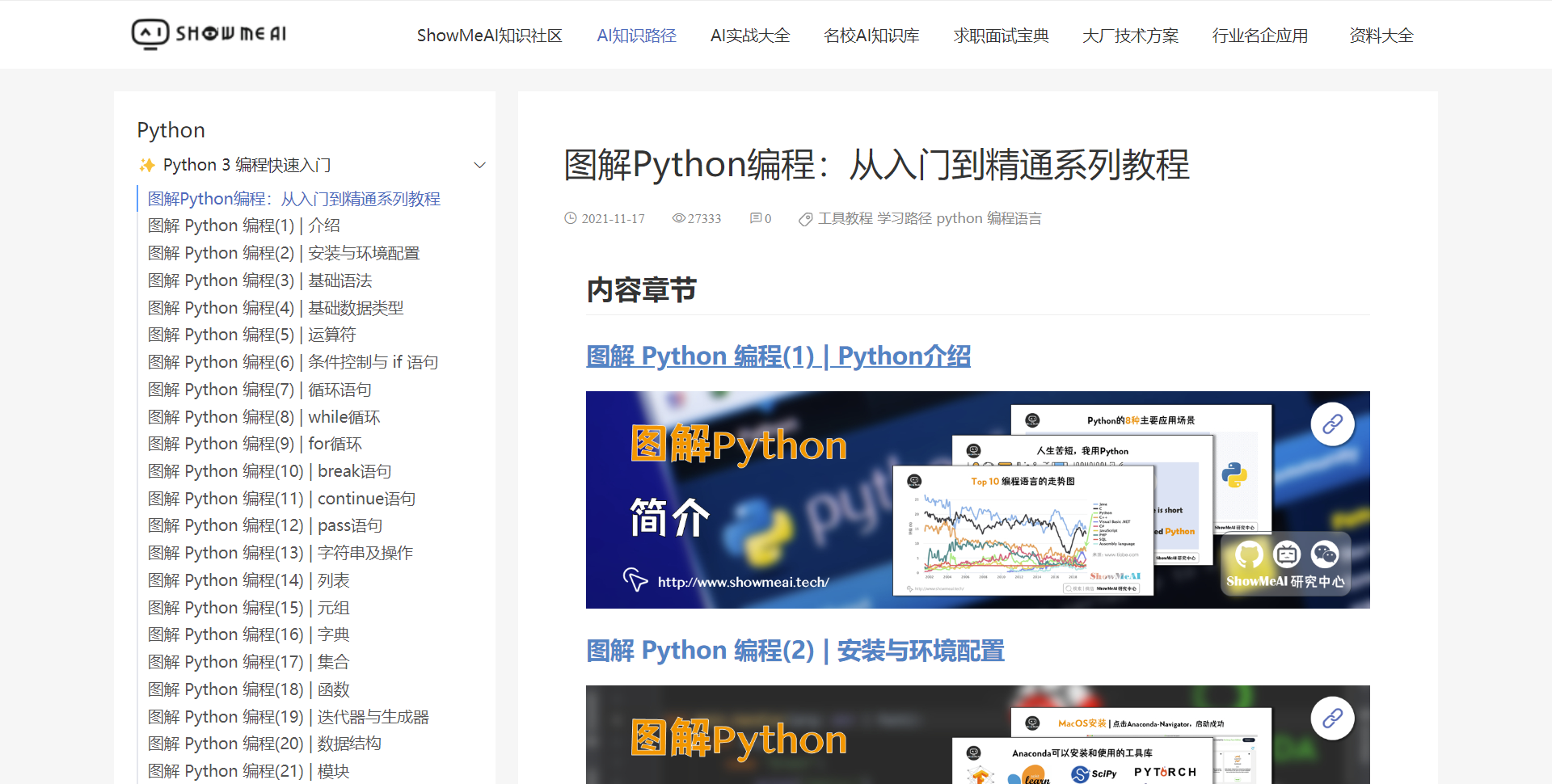Screen dimensions: 1552x784
Task: Go to 求职面试宝典 in top navigation
Action: pyautogui.click(x=1001, y=36)
